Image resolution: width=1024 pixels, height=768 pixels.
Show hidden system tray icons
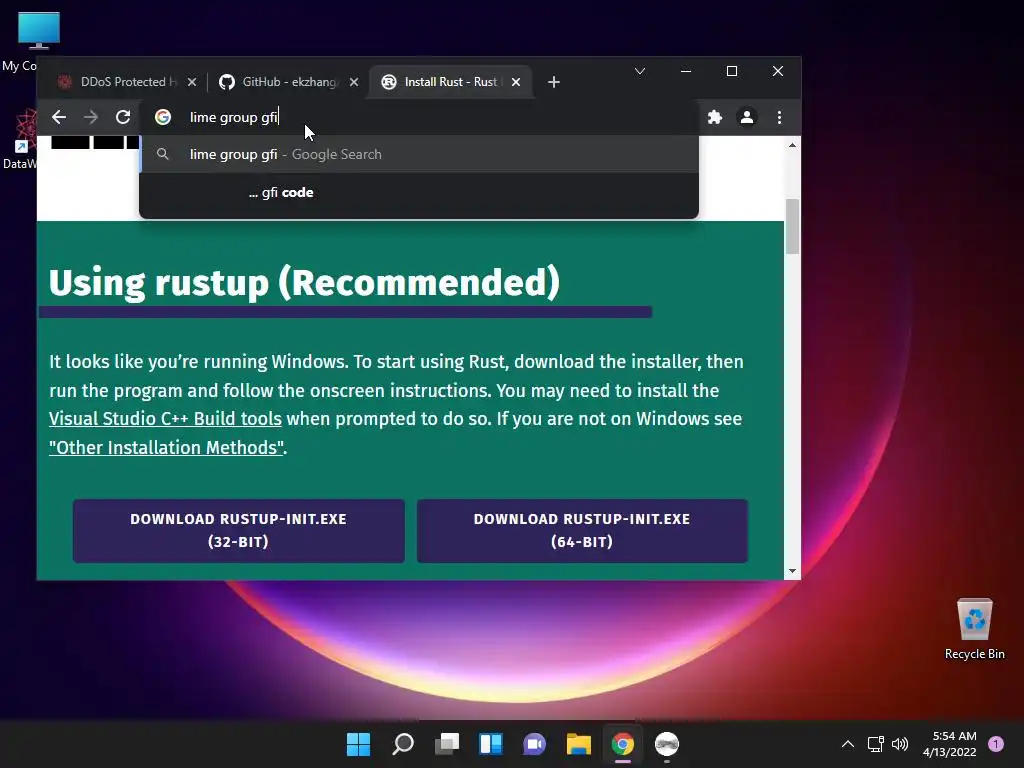point(848,744)
